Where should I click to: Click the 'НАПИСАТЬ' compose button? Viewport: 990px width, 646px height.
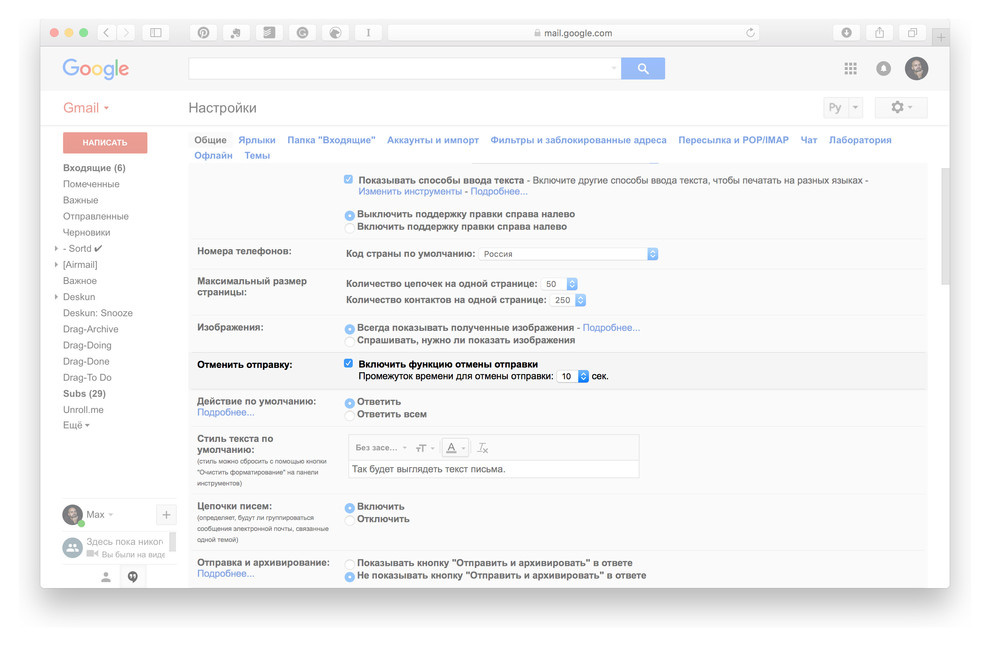coord(105,143)
